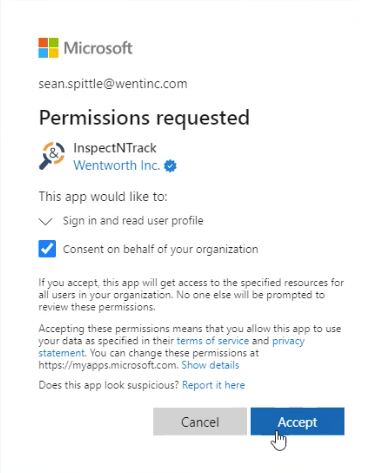Click the InspectNTrack app name
The height and width of the screenshot is (473, 382).
coord(115,148)
